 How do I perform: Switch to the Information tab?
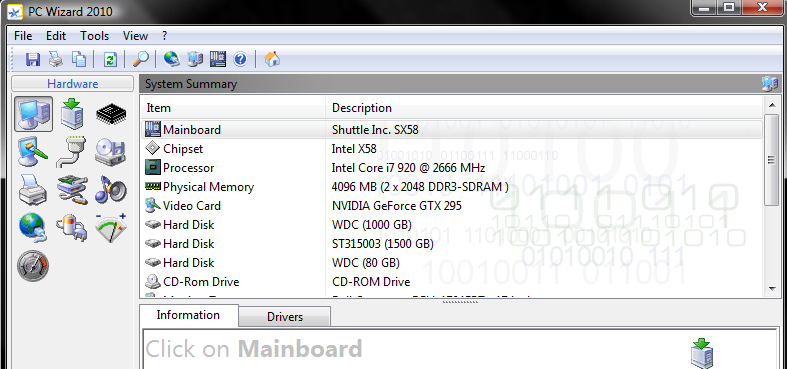tap(188, 315)
